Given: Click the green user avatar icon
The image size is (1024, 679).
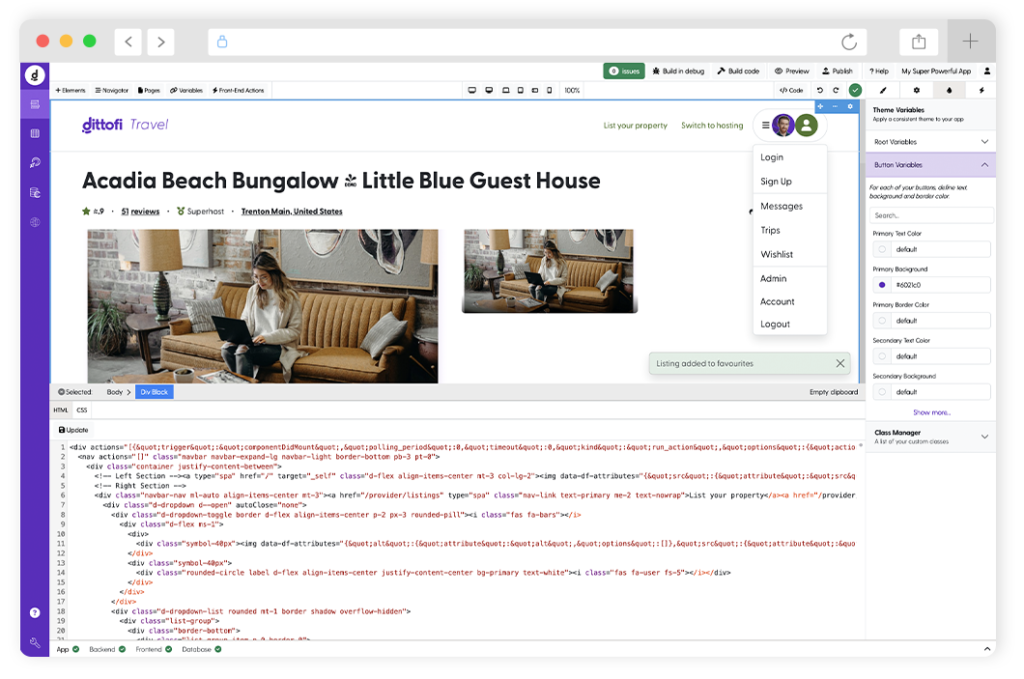Looking at the screenshot, I should (x=807, y=125).
